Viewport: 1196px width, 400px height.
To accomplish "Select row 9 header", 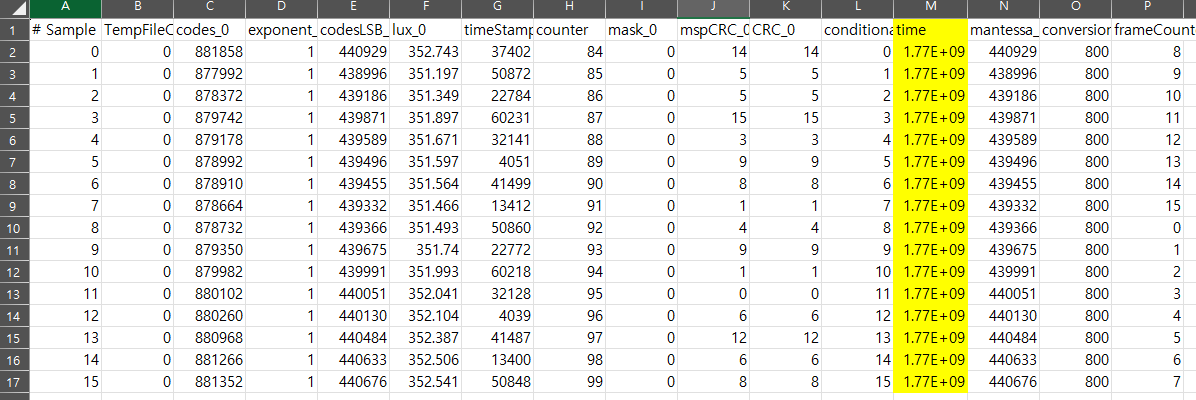I will coord(14,205).
